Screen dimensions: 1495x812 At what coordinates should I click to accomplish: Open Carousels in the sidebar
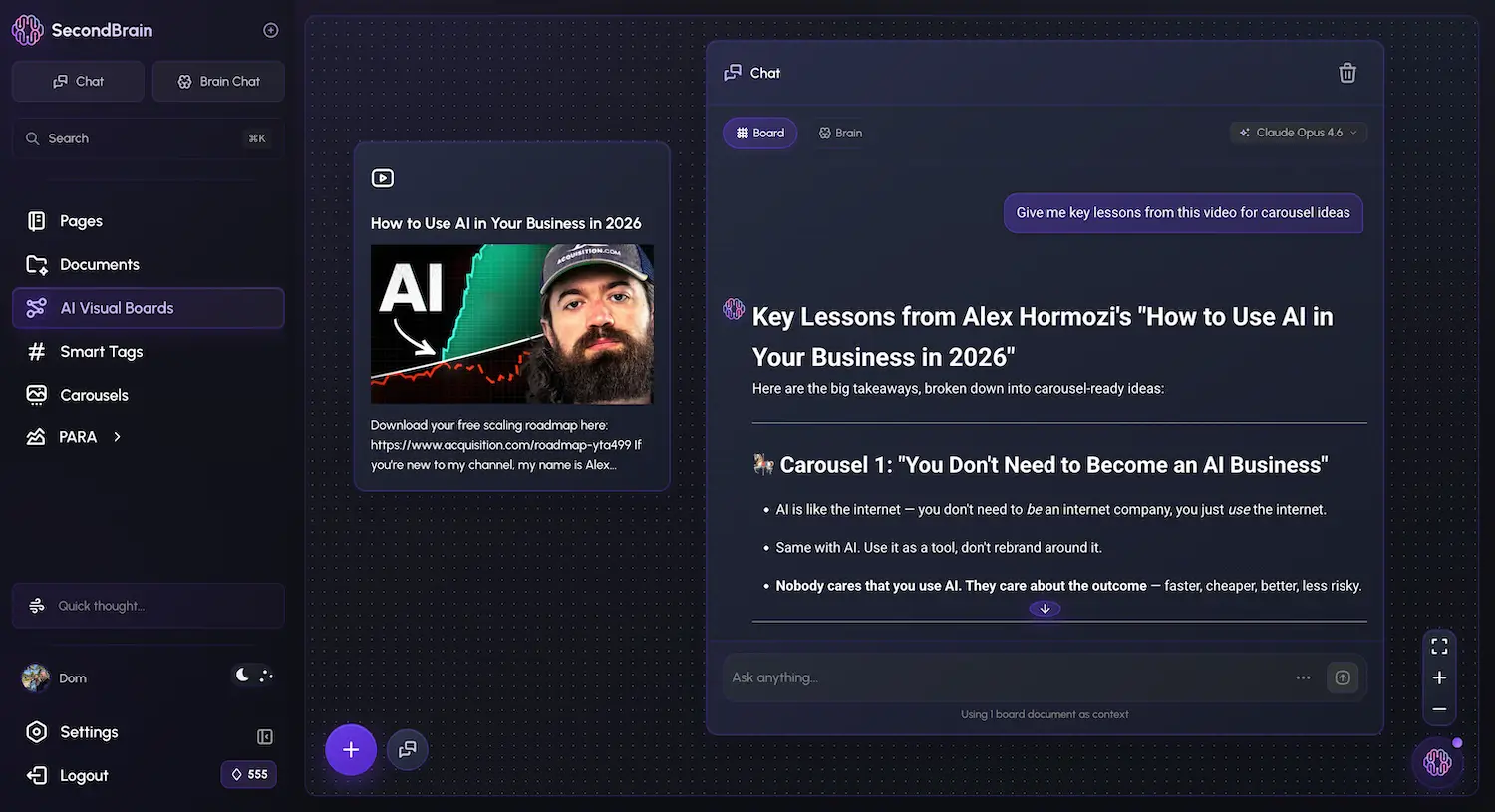(x=94, y=395)
